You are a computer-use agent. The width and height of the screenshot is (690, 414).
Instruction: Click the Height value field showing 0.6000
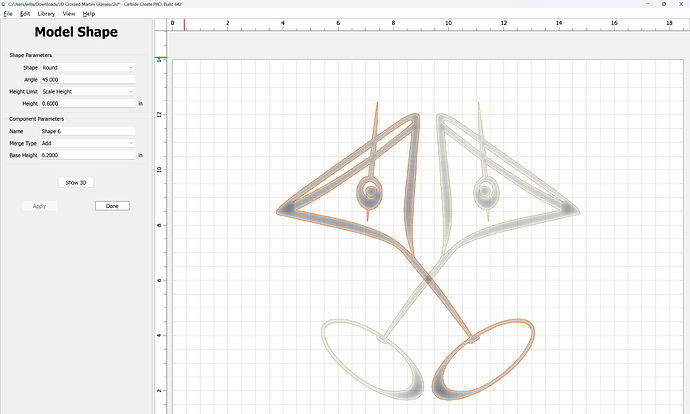(87, 103)
